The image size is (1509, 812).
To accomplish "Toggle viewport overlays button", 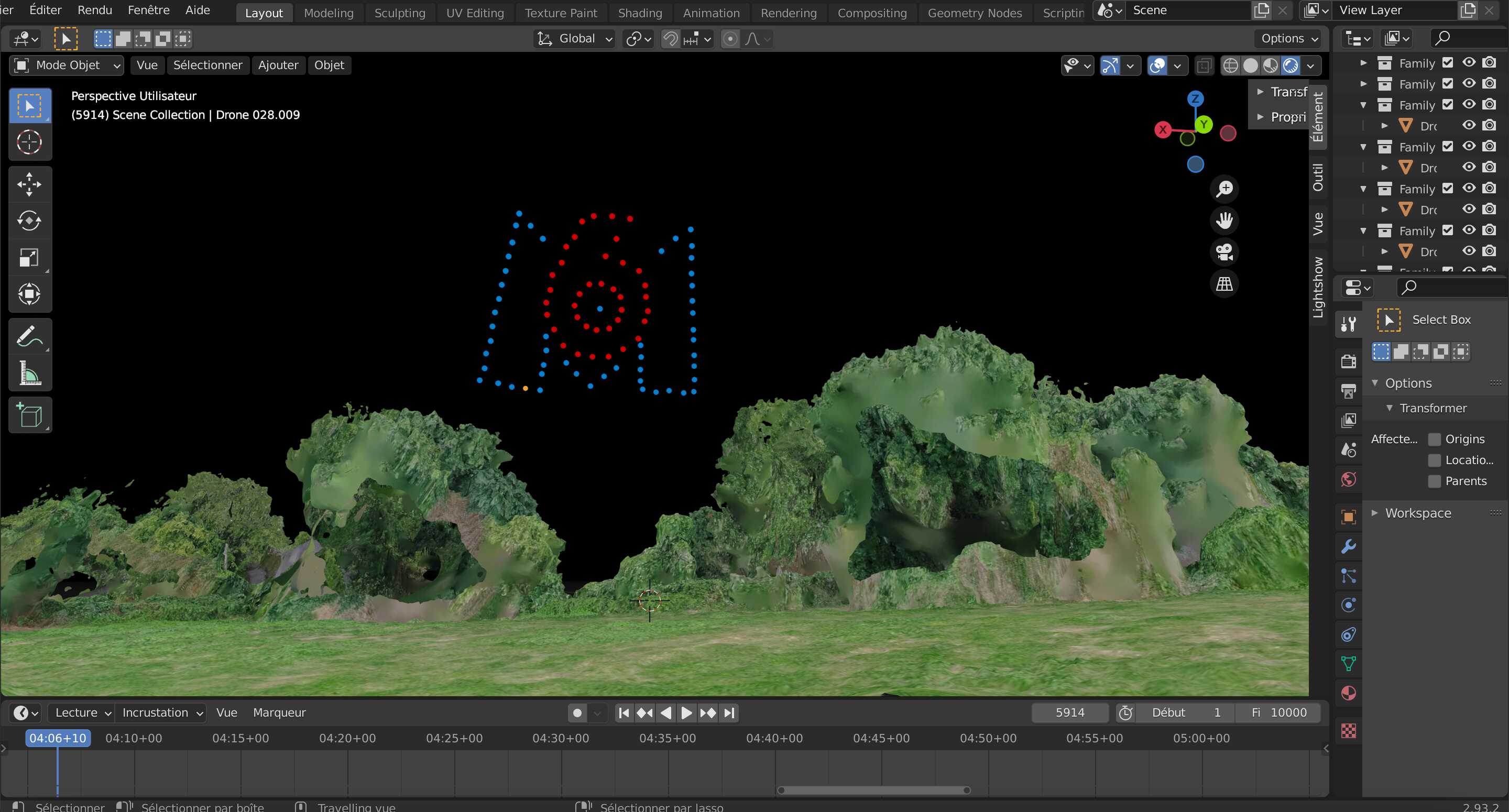I will click(1157, 65).
